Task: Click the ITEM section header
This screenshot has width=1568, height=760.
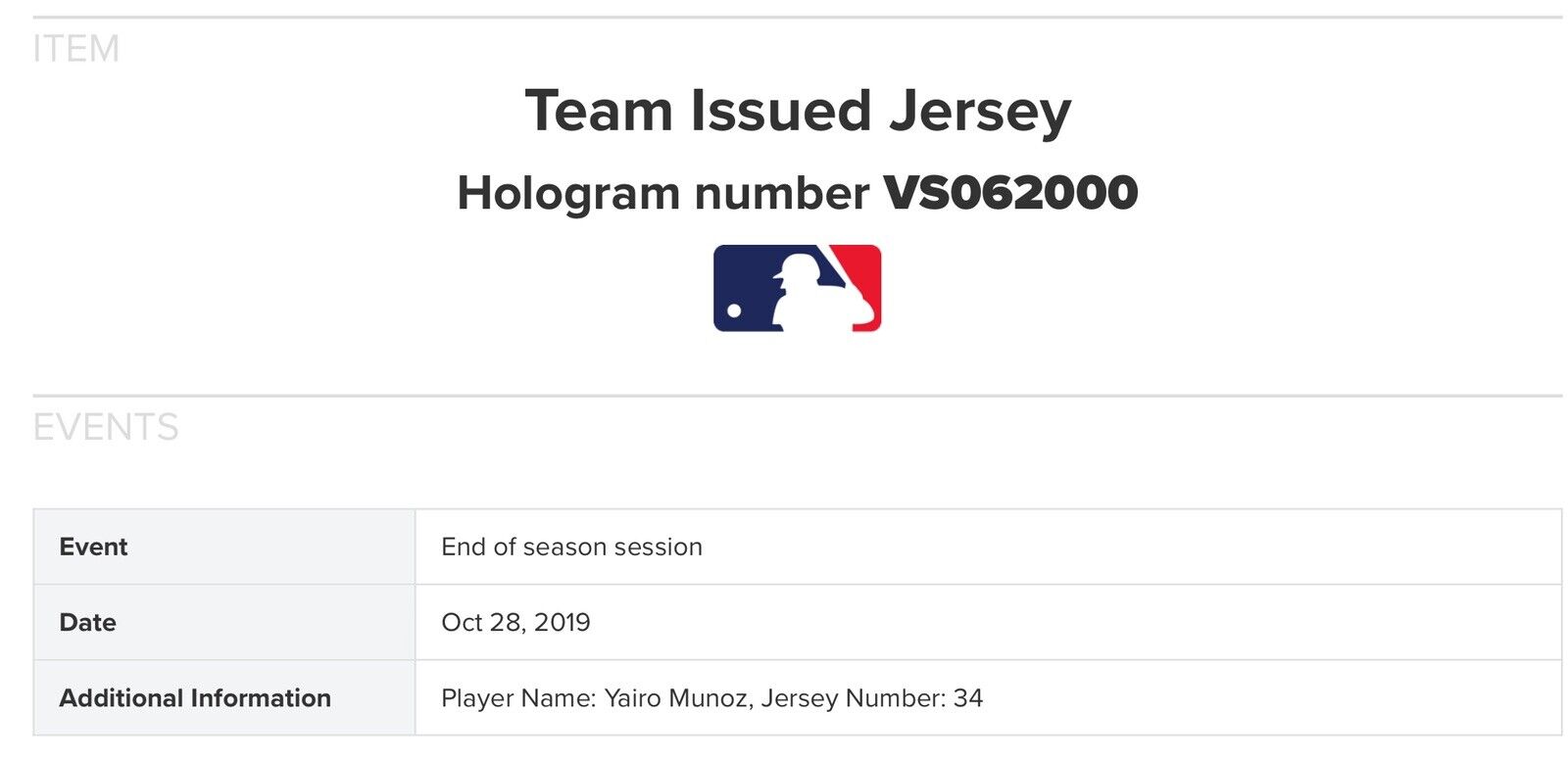Action: coord(75,49)
